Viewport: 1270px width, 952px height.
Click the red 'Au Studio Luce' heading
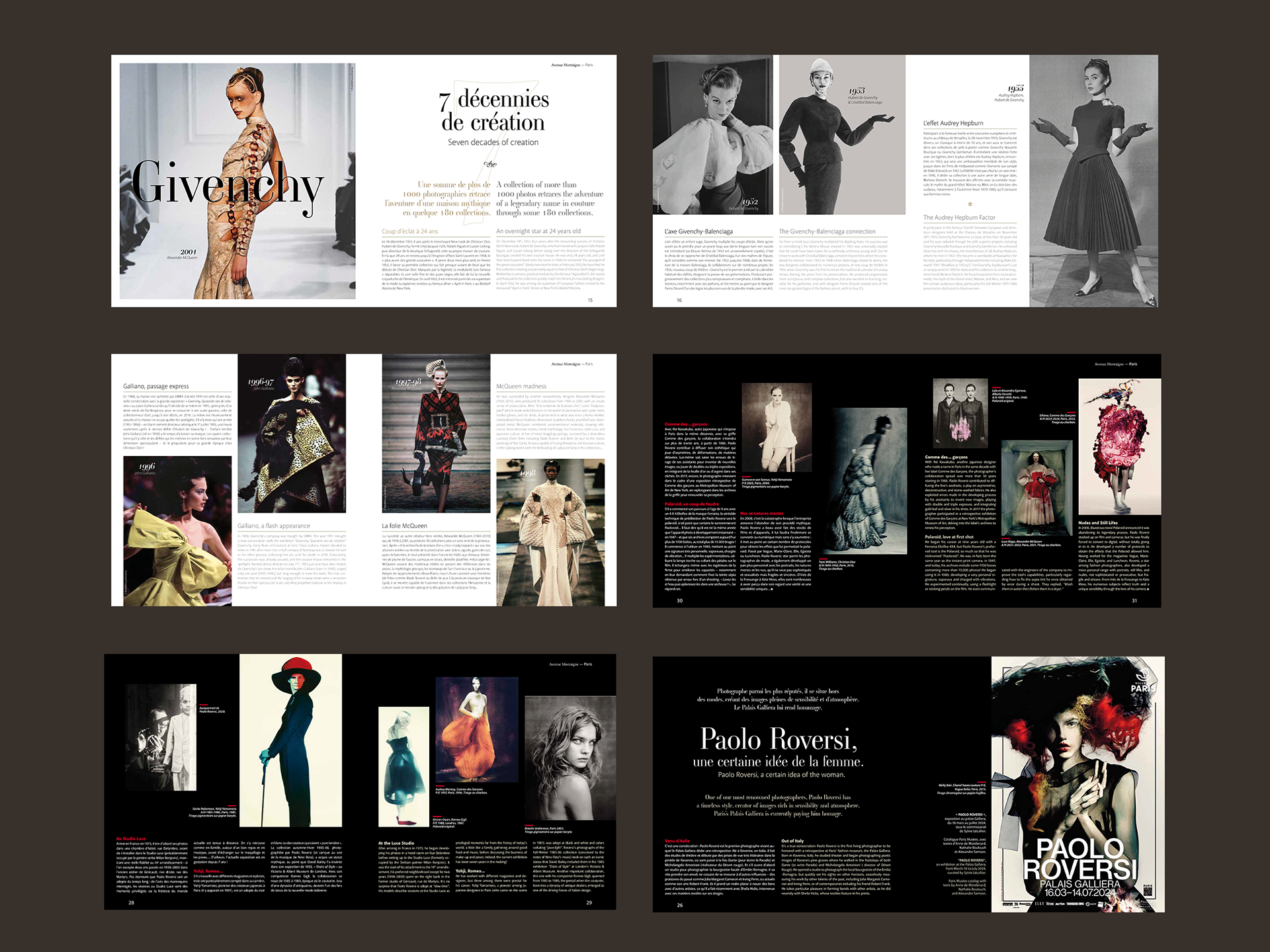[x=131, y=838]
